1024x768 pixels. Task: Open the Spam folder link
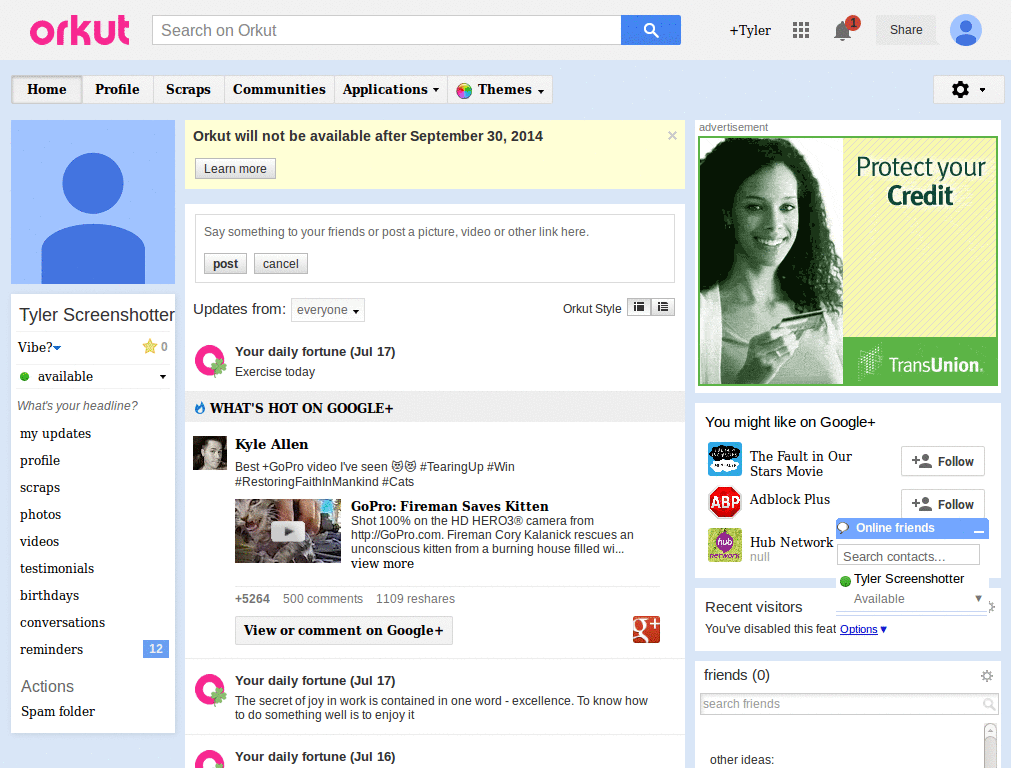click(x=57, y=712)
